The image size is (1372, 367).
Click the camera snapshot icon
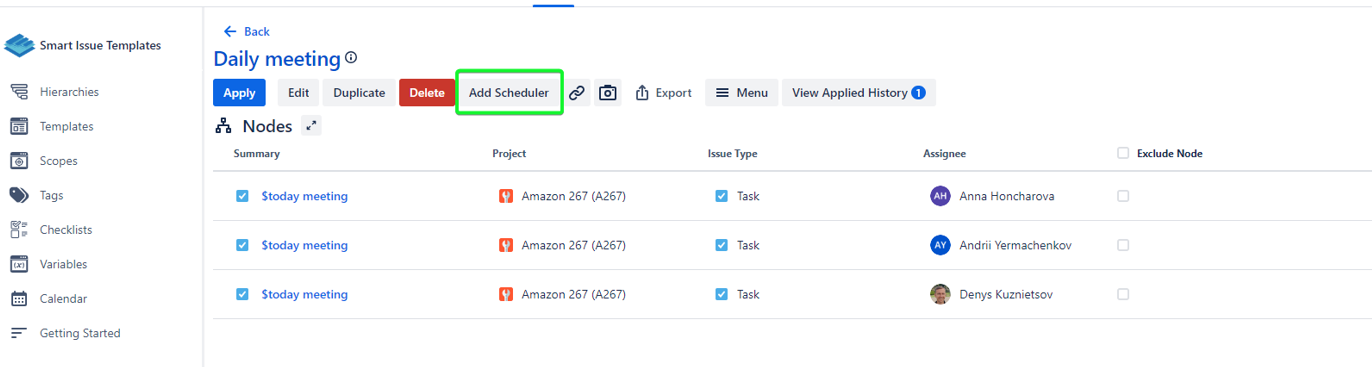tap(608, 93)
